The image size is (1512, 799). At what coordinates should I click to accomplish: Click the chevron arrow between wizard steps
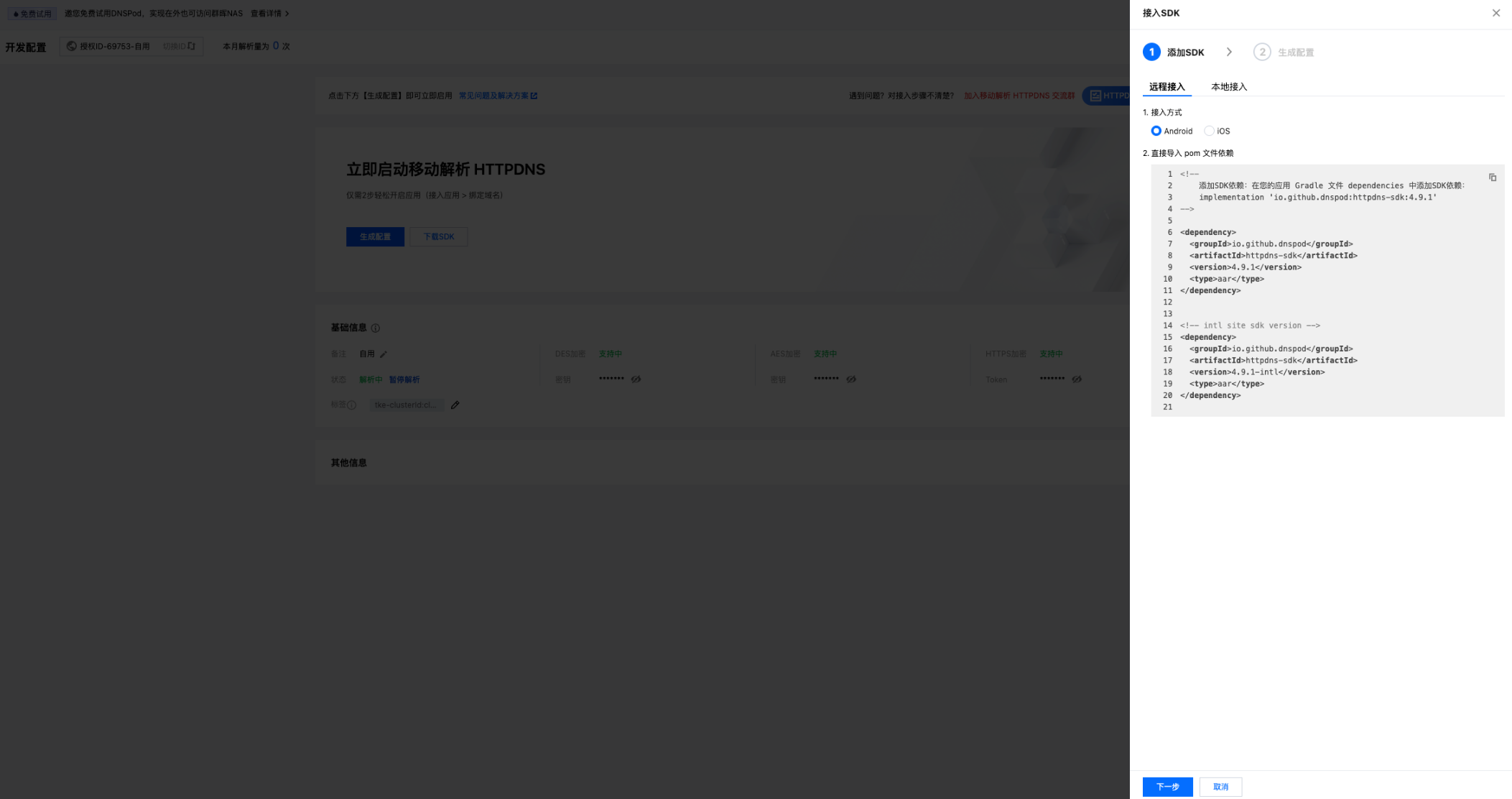[1229, 52]
